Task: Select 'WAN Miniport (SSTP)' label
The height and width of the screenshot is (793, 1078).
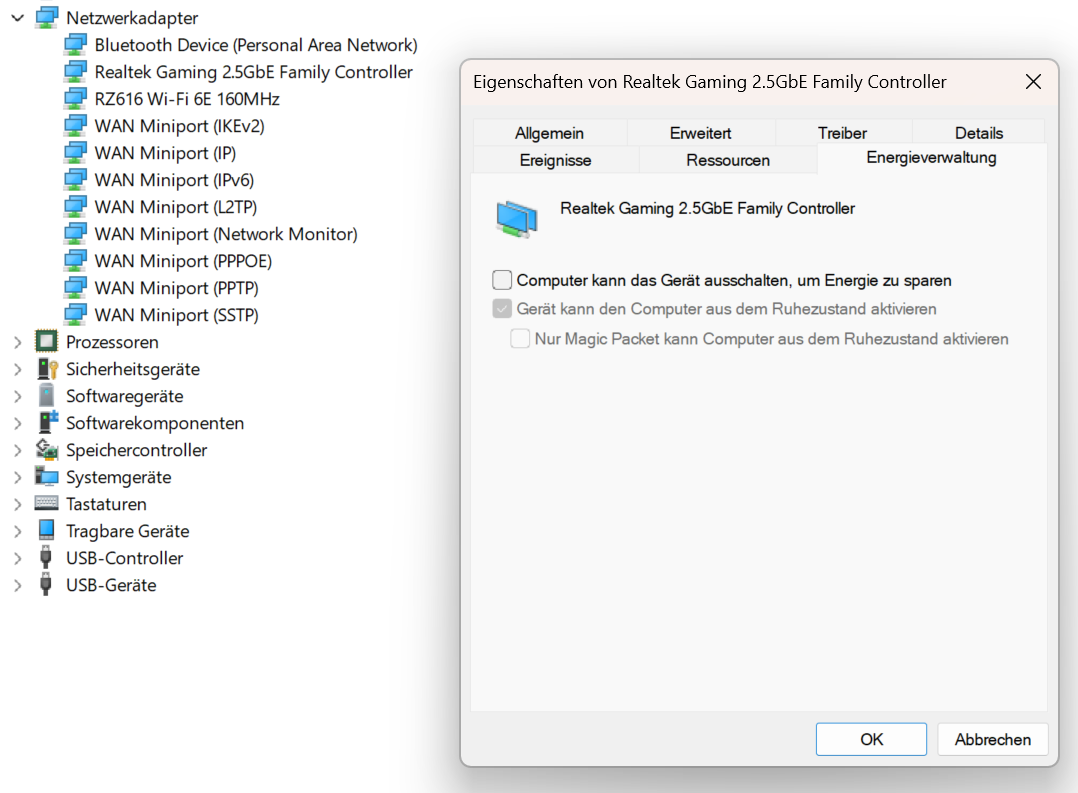Action: (177, 315)
